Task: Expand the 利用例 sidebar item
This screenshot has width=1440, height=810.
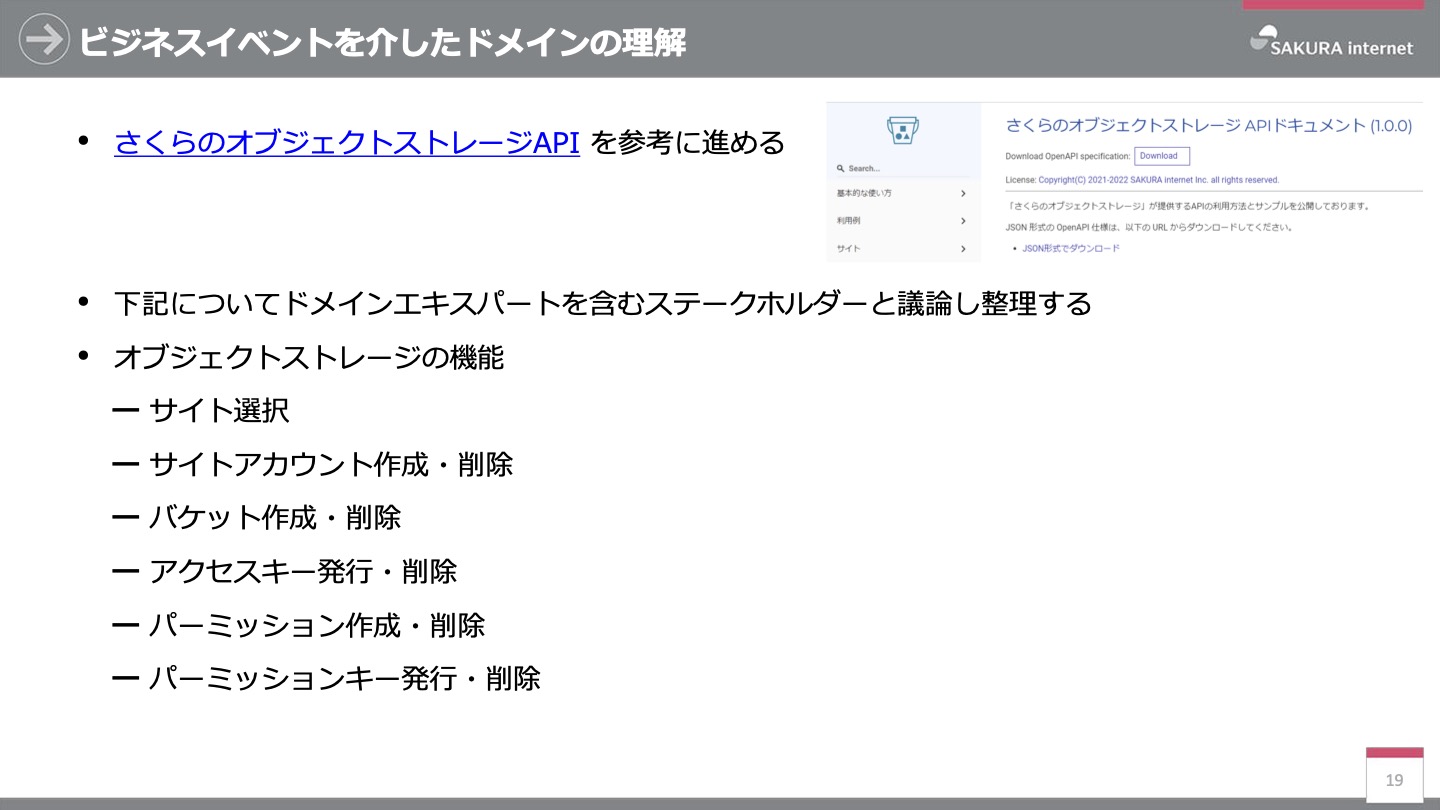Action: pos(903,221)
